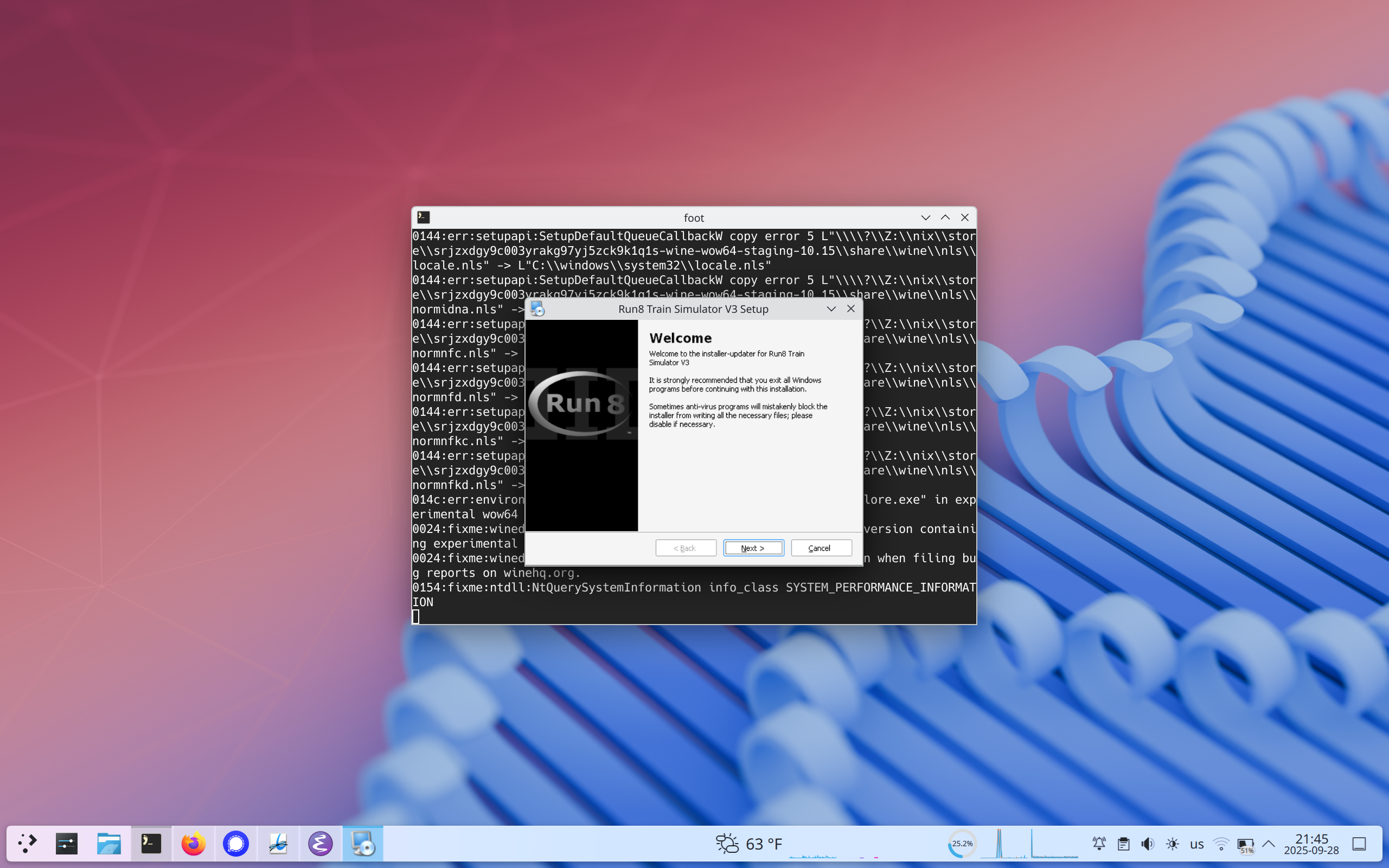The image size is (1389, 868).
Task: Start Emacs from the taskbar
Action: pos(321,843)
